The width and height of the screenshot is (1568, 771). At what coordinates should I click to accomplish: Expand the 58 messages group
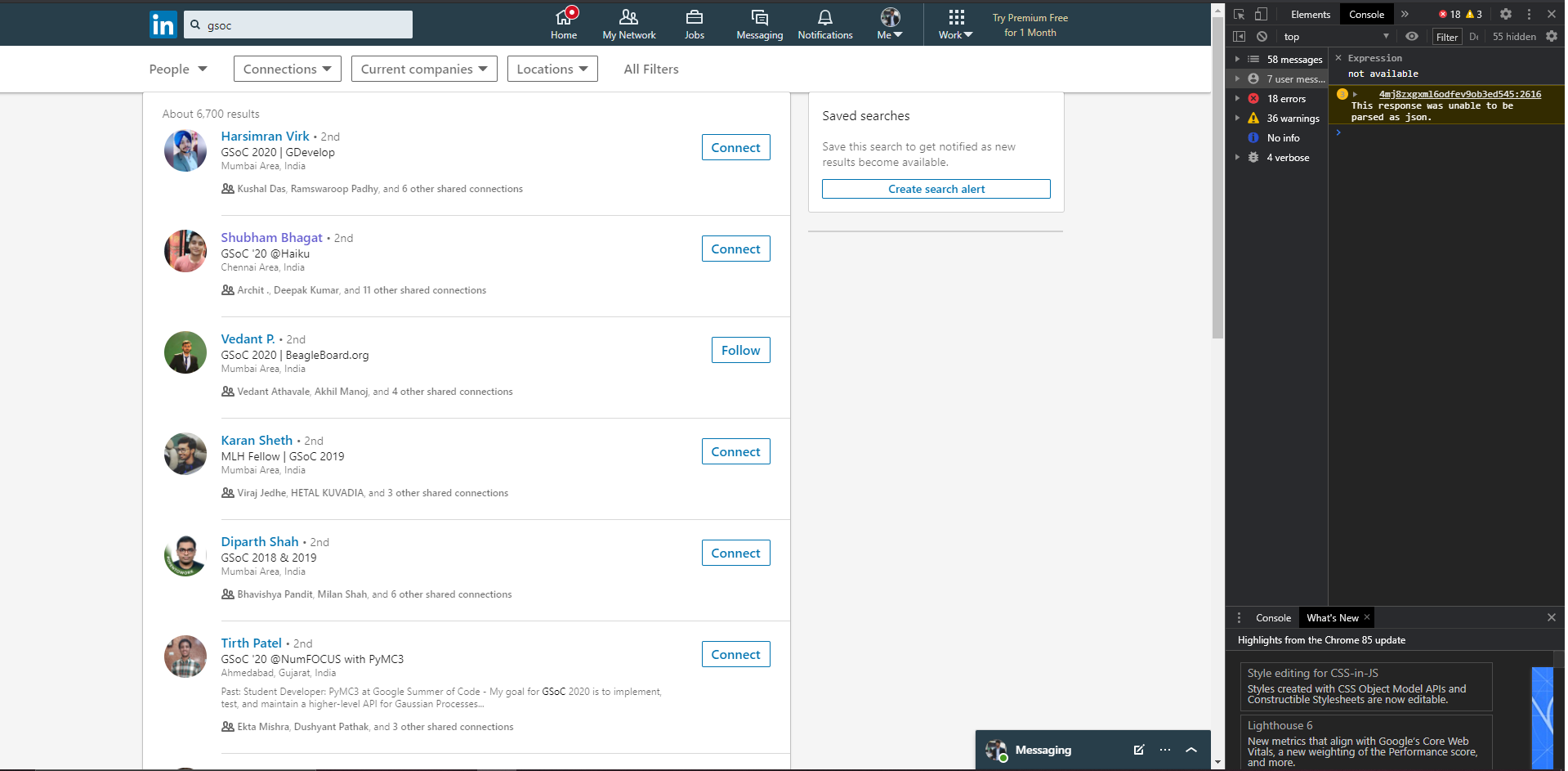pyautogui.click(x=1237, y=59)
